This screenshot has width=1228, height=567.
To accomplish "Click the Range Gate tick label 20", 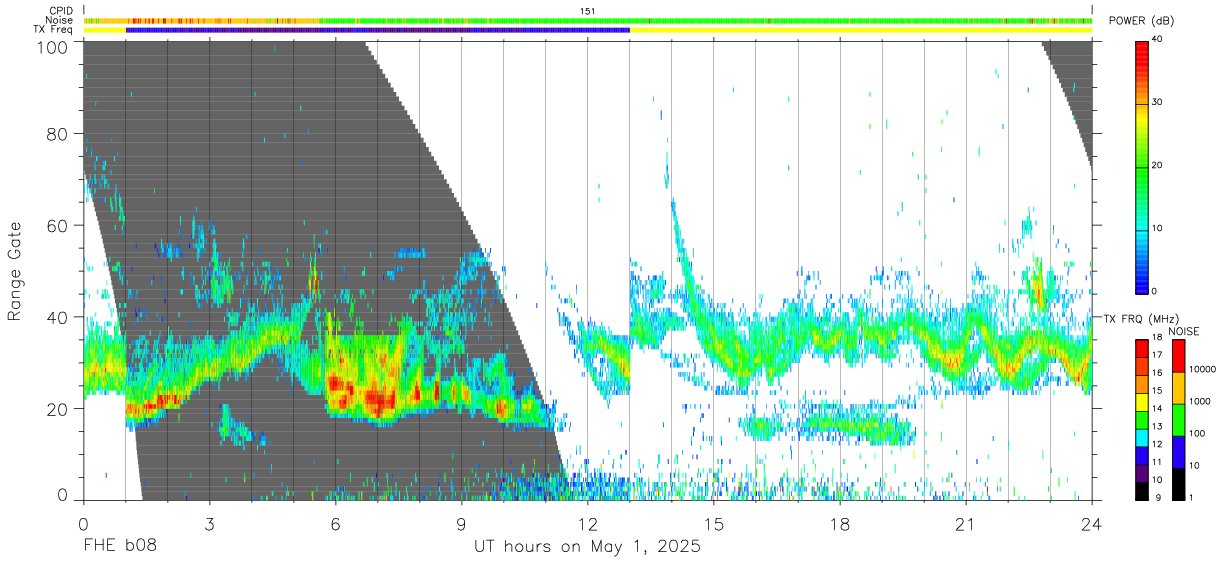I will tap(58, 409).
